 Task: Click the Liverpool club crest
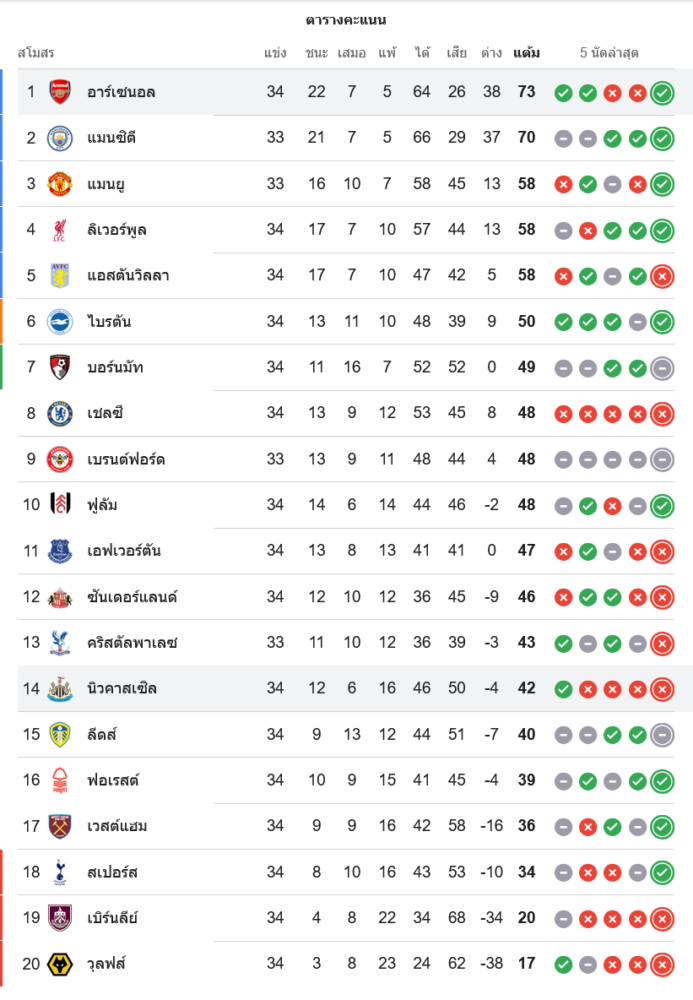(61, 230)
